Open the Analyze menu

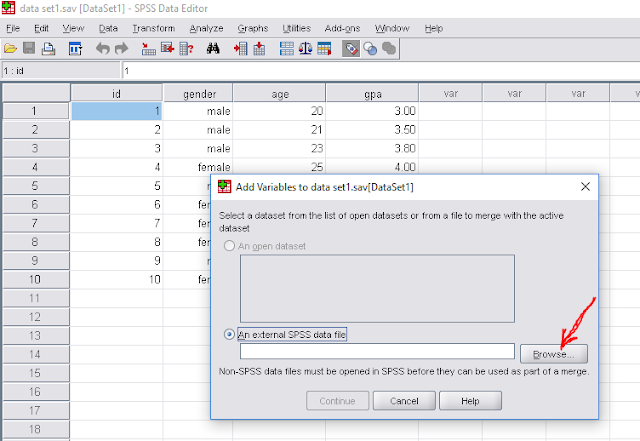point(206,28)
